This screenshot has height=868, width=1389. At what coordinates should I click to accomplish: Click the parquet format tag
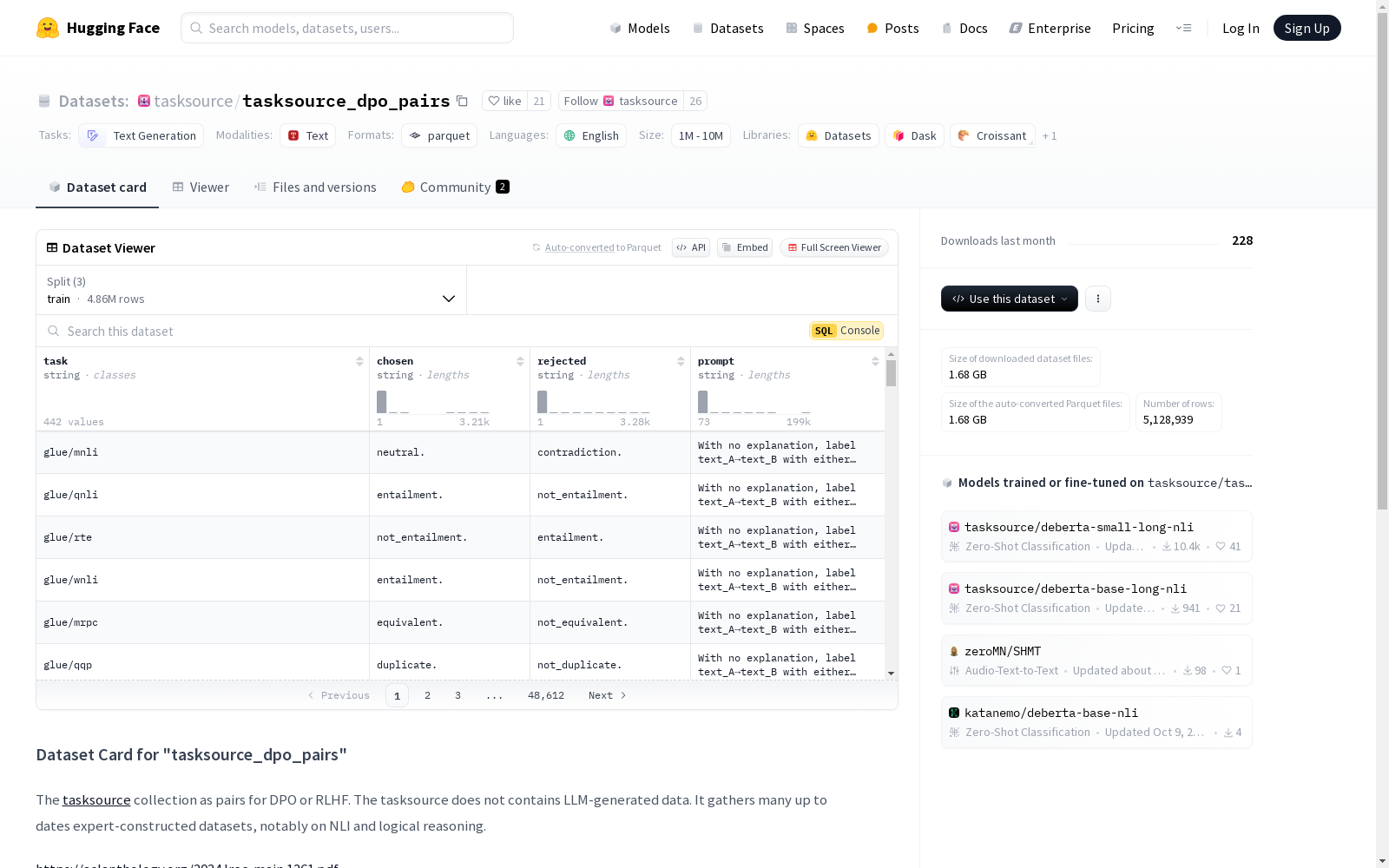[x=439, y=135]
